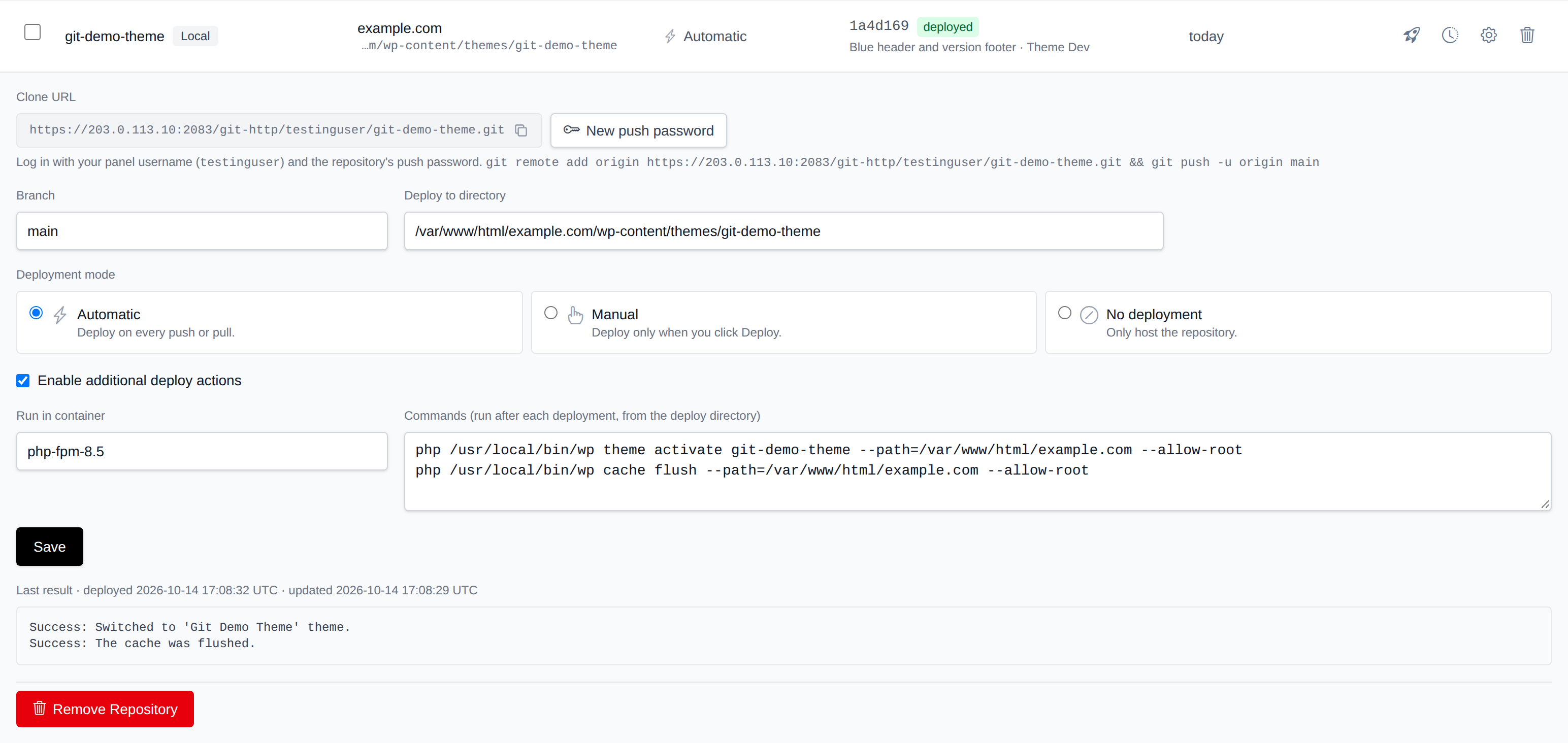1568x743 pixels.
Task: Open the deployment history clock icon
Action: click(1450, 36)
